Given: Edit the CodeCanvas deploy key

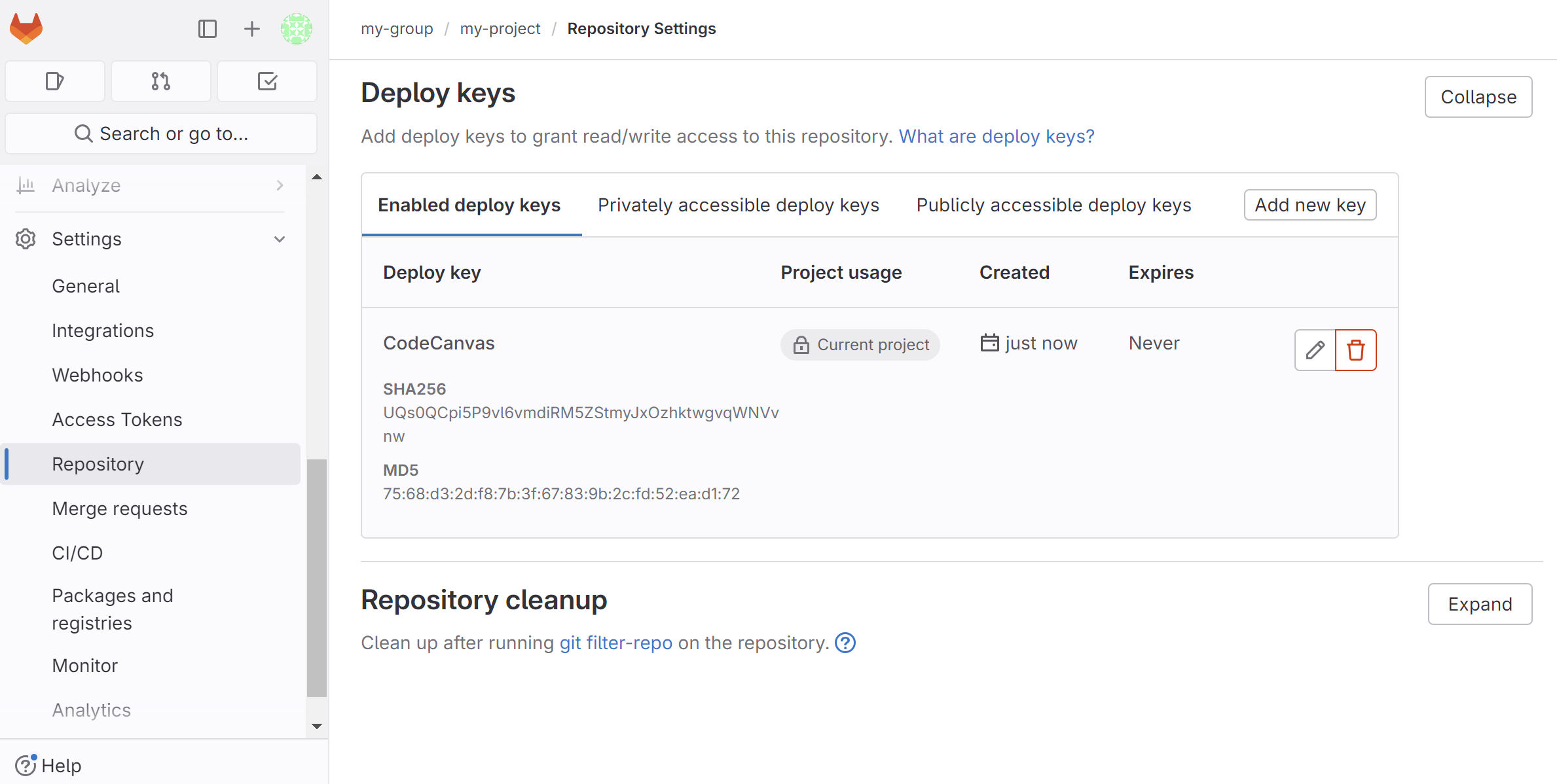Looking at the screenshot, I should [x=1315, y=350].
